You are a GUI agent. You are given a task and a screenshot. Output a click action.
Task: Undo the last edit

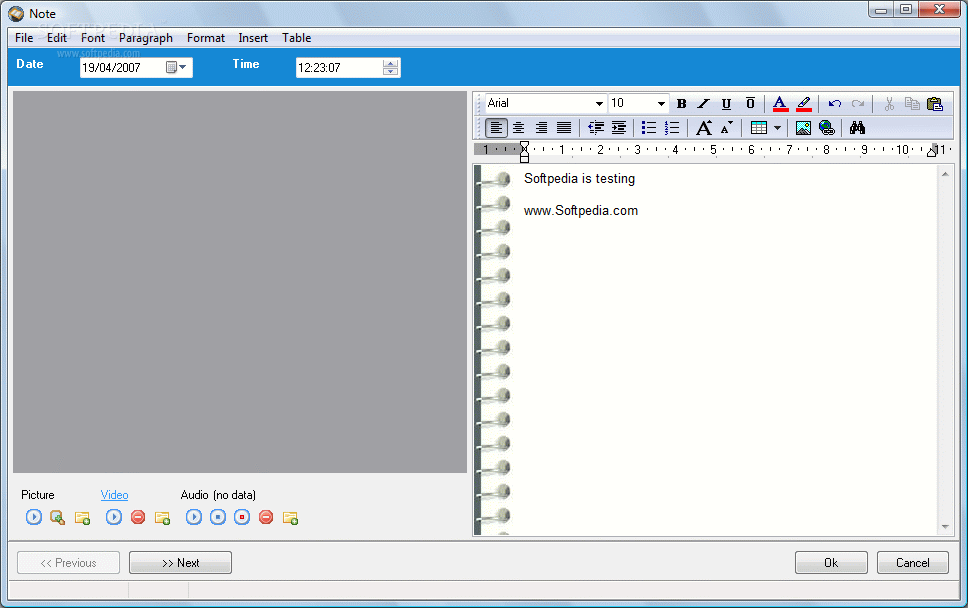coord(835,104)
